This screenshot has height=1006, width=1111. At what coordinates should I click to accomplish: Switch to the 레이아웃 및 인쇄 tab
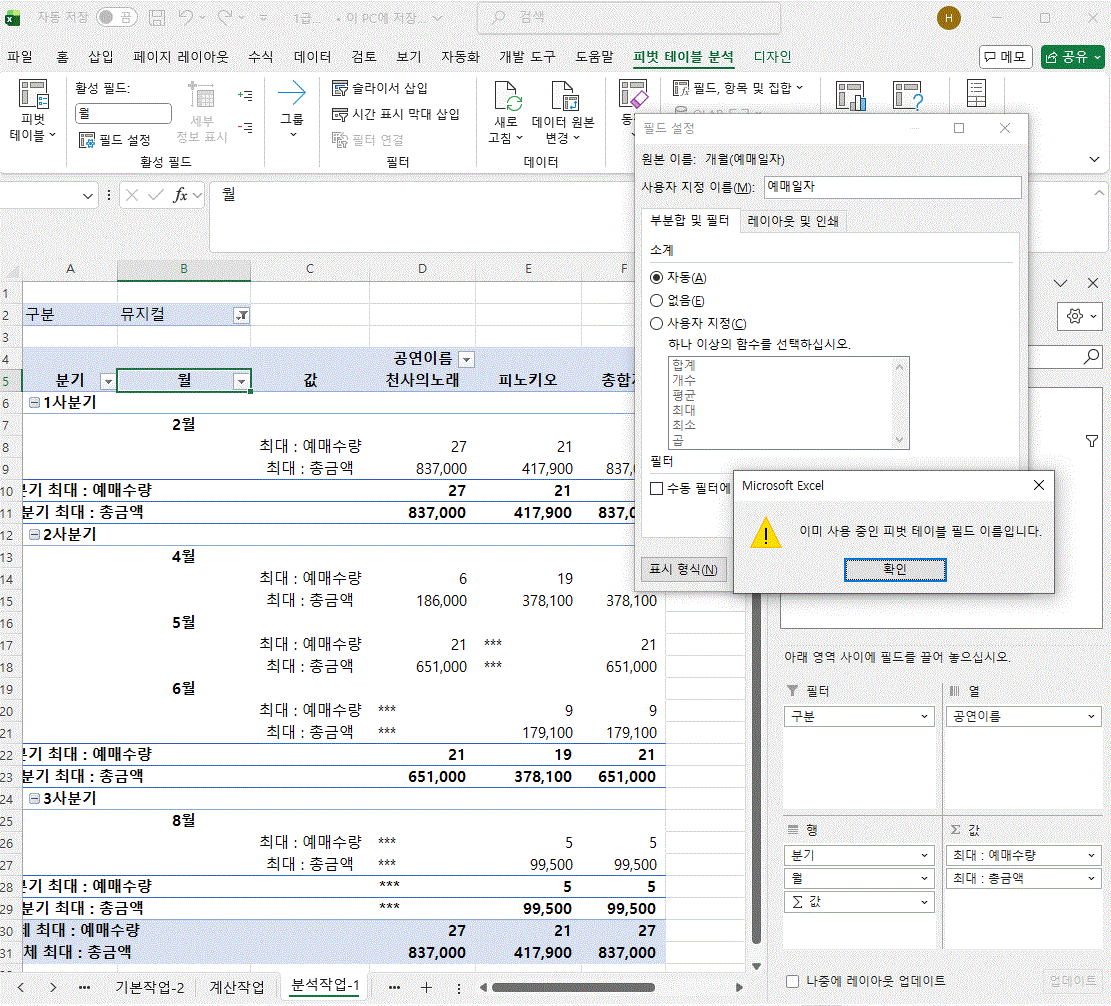[x=793, y=221]
